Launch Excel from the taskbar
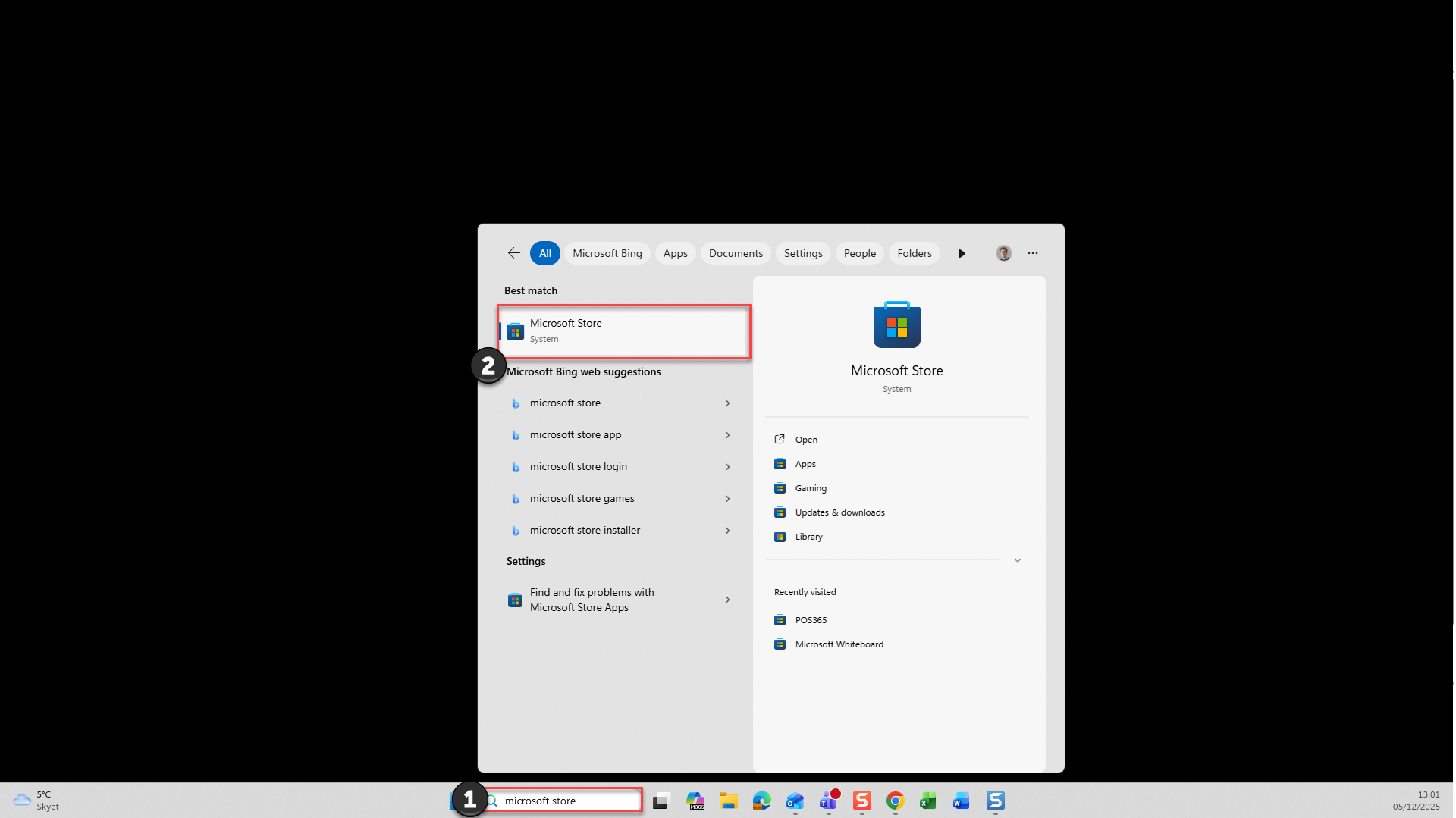This screenshot has height=818, width=1456. pyautogui.click(x=928, y=801)
